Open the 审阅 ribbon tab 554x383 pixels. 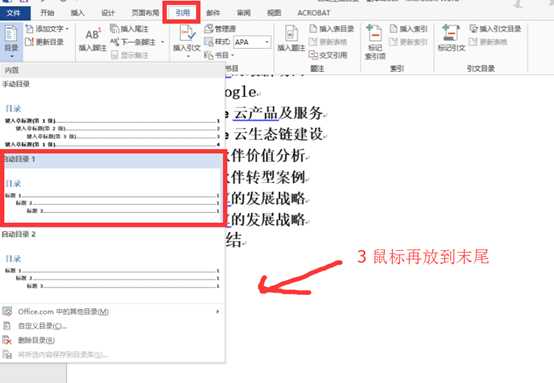[244, 13]
